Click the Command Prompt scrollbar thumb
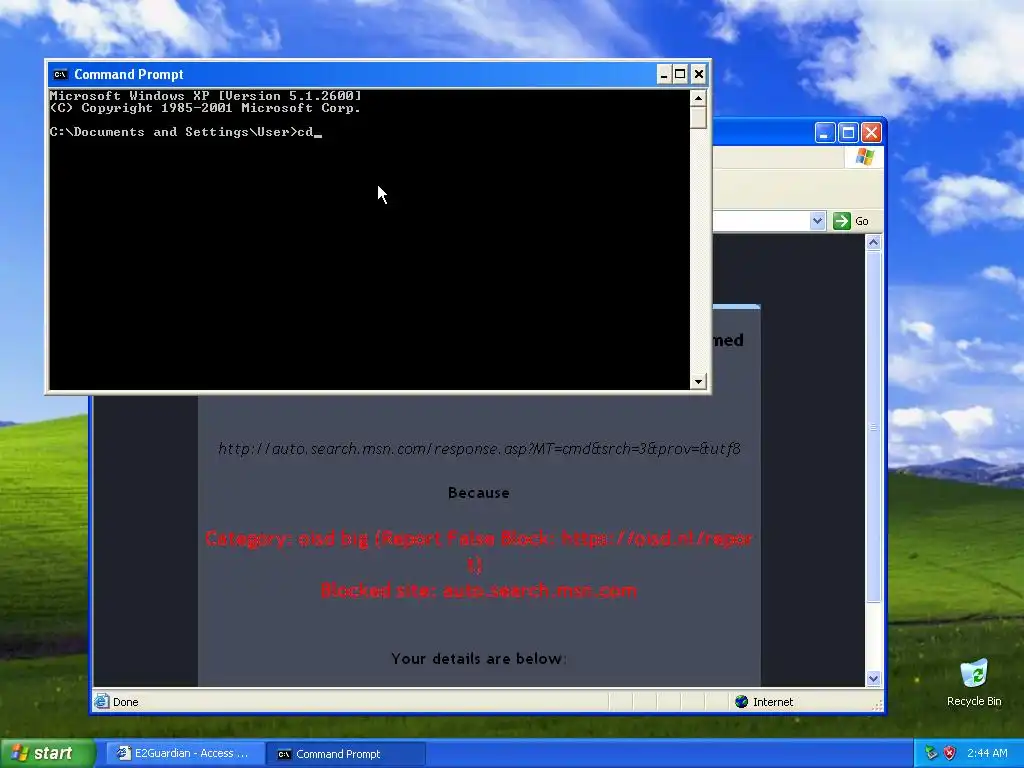Screen dimensions: 1024x768 (698, 118)
